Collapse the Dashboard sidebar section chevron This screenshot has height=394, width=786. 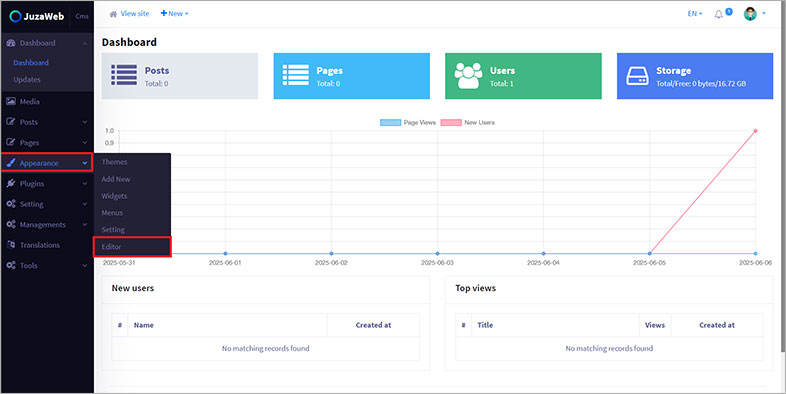click(85, 44)
